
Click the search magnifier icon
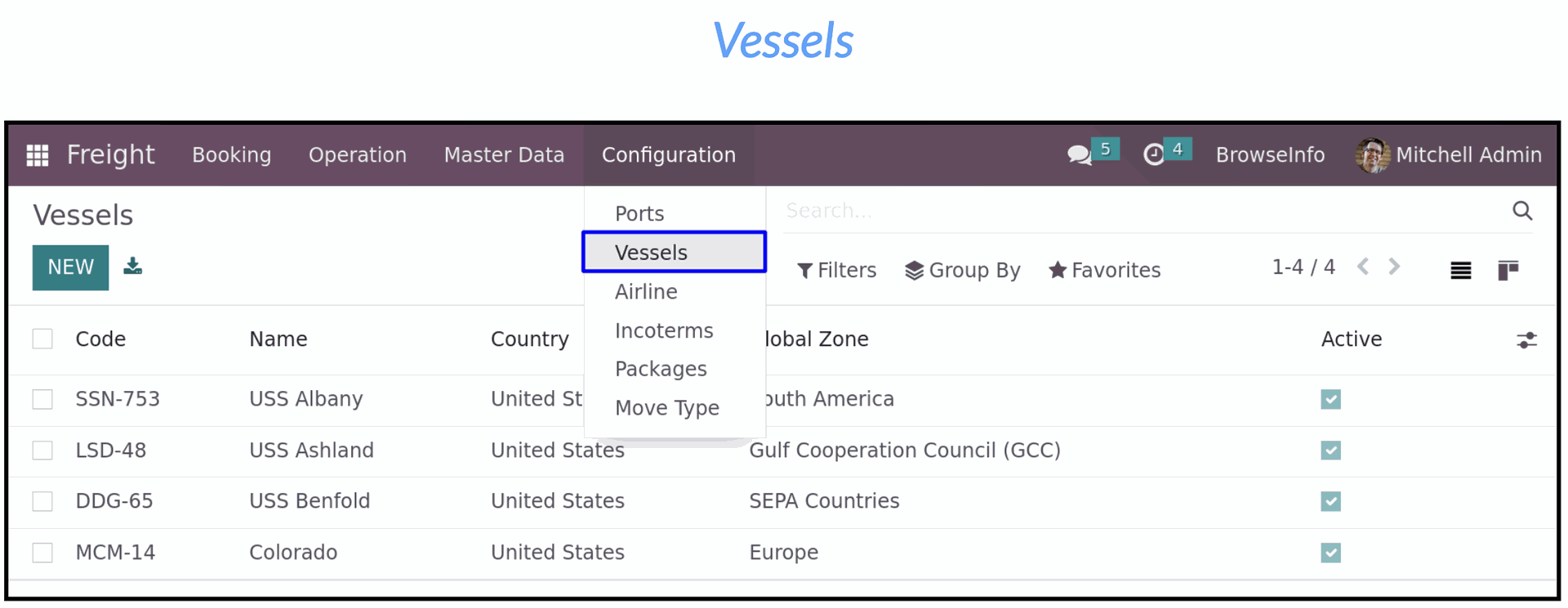click(x=1522, y=211)
